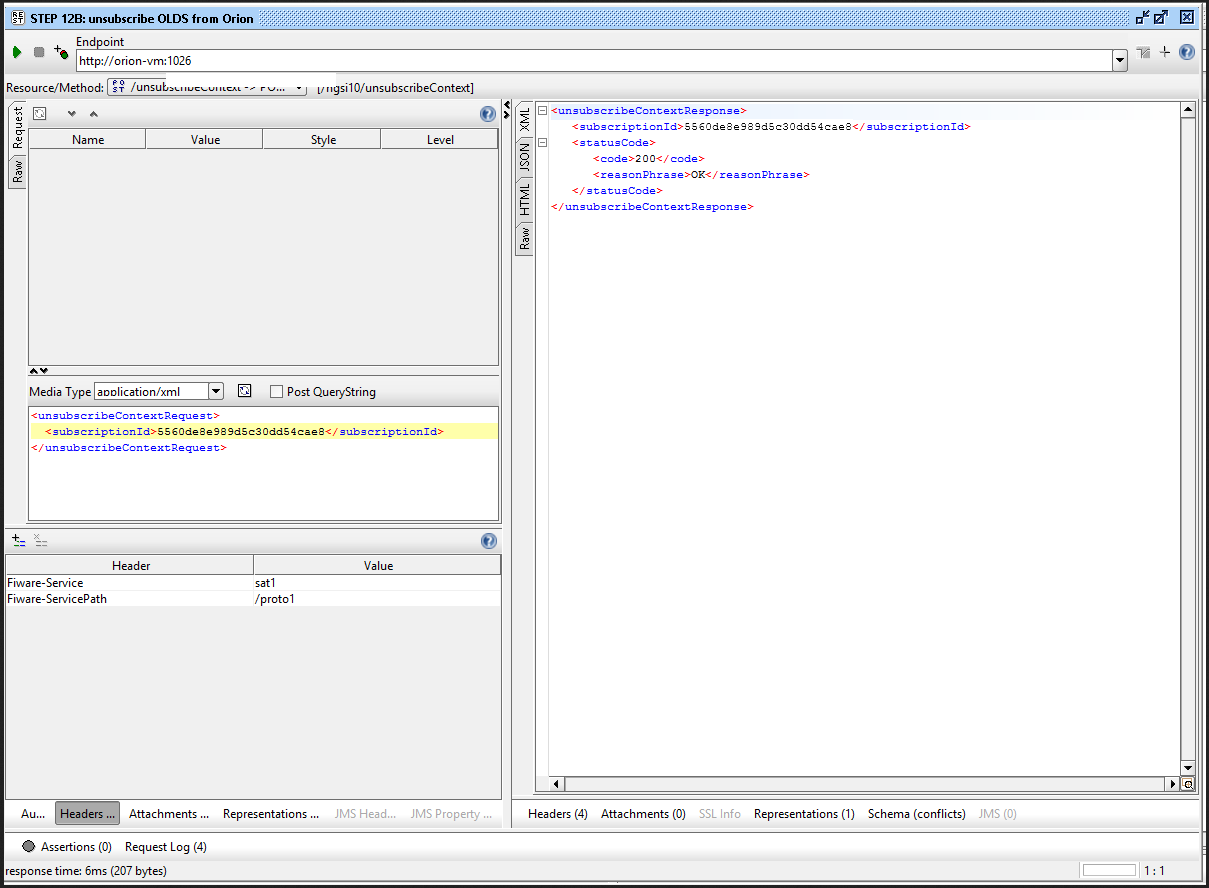
Task: Open help for the request parameters table
Action: coord(488,114)
